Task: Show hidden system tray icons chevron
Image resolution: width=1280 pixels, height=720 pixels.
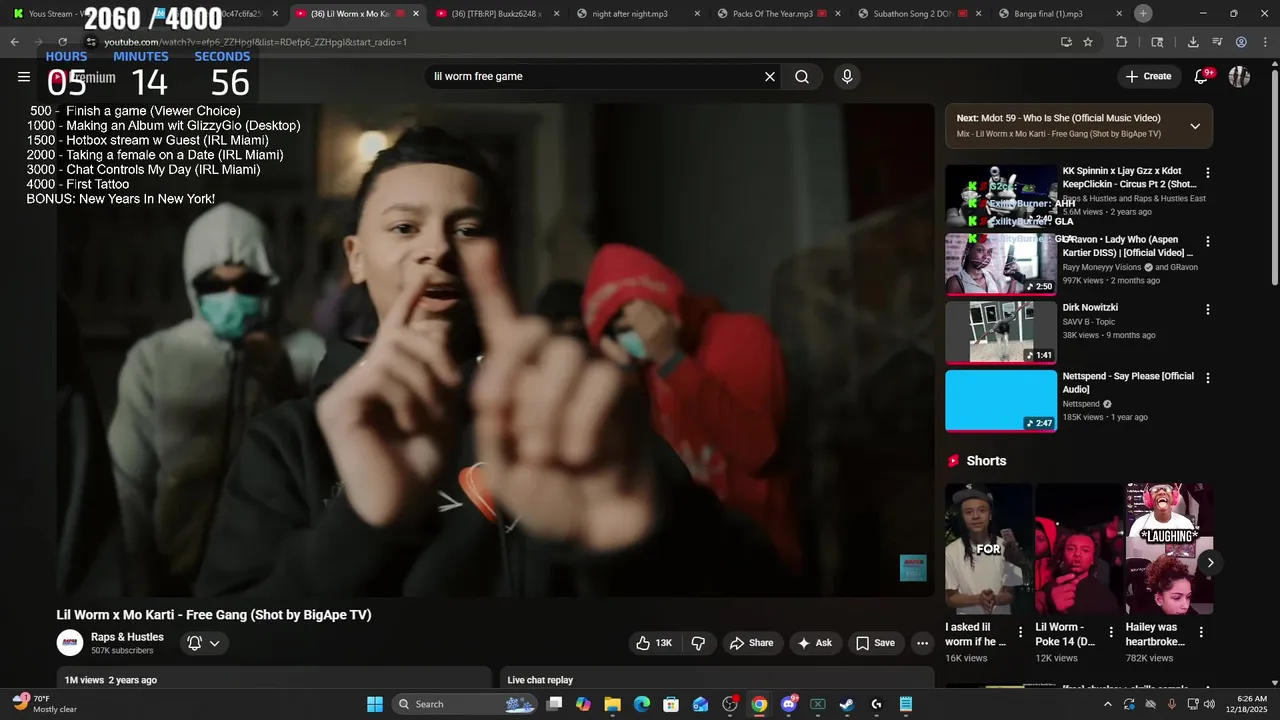Action: [x=1106, y=704]
